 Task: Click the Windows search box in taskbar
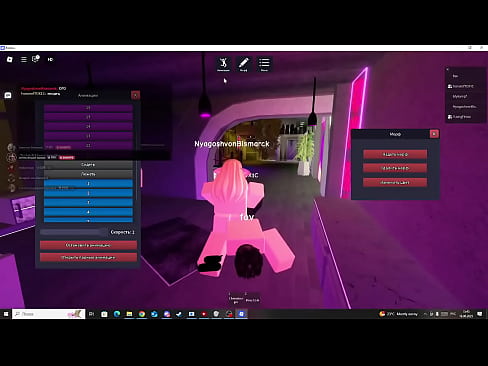click(49, 314)
